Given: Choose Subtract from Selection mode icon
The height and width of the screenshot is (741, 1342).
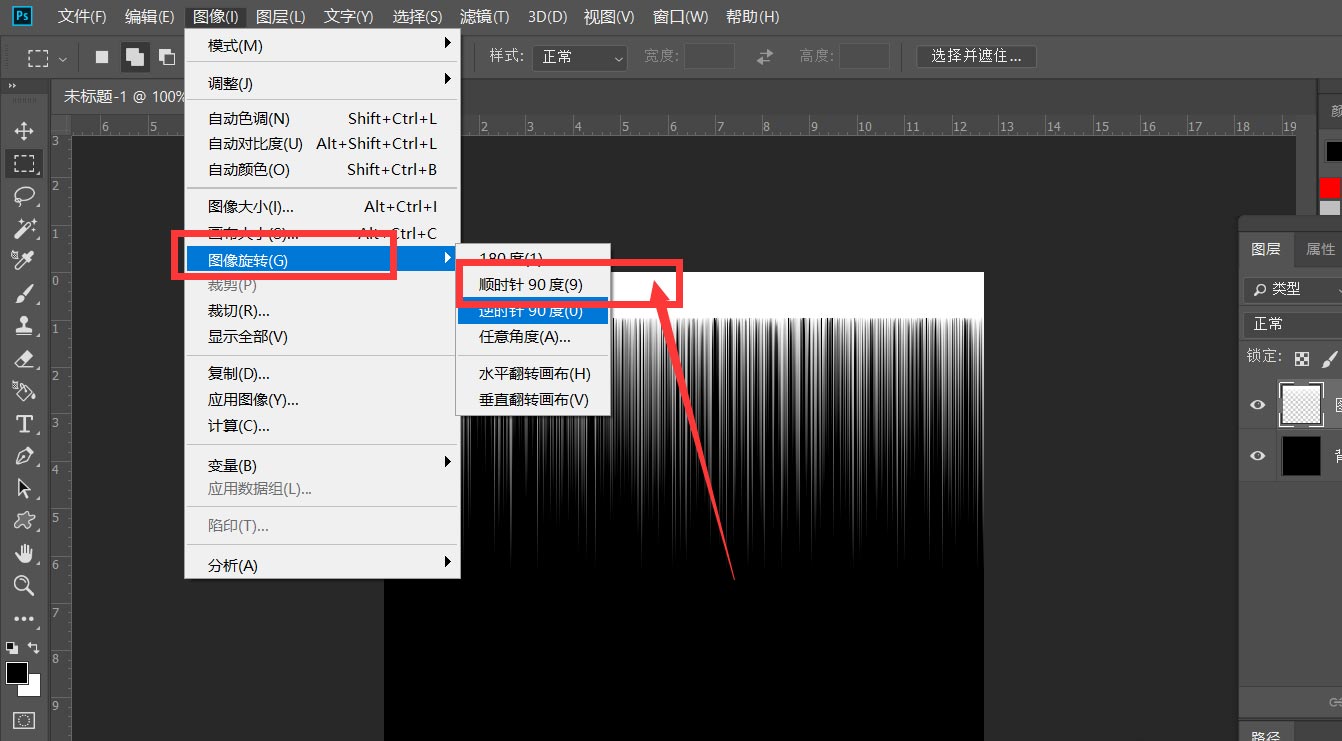Looking at the screenshot, I should [167, 57].
